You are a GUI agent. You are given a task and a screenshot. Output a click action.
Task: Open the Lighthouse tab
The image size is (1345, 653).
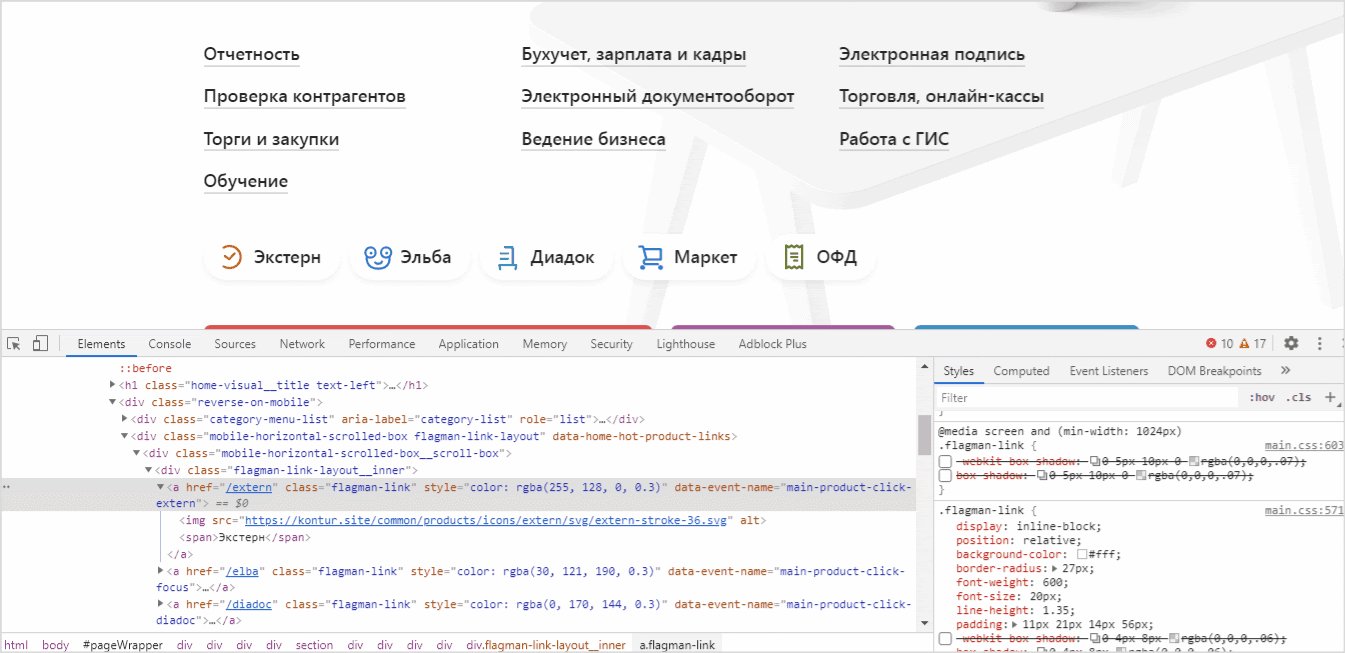pyautogui.click(x=686, y=343)
